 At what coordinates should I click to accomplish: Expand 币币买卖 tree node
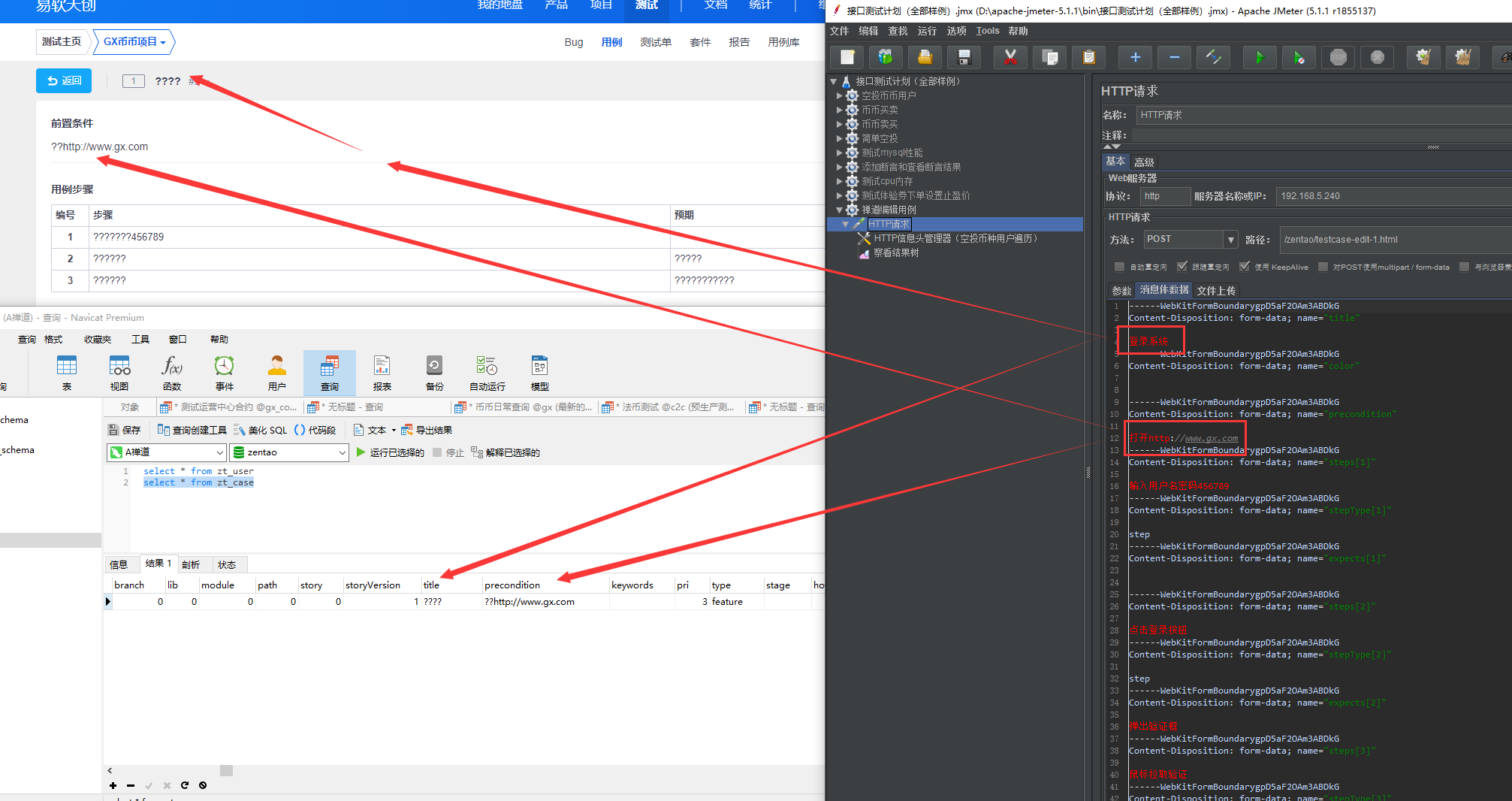point(840,110)
